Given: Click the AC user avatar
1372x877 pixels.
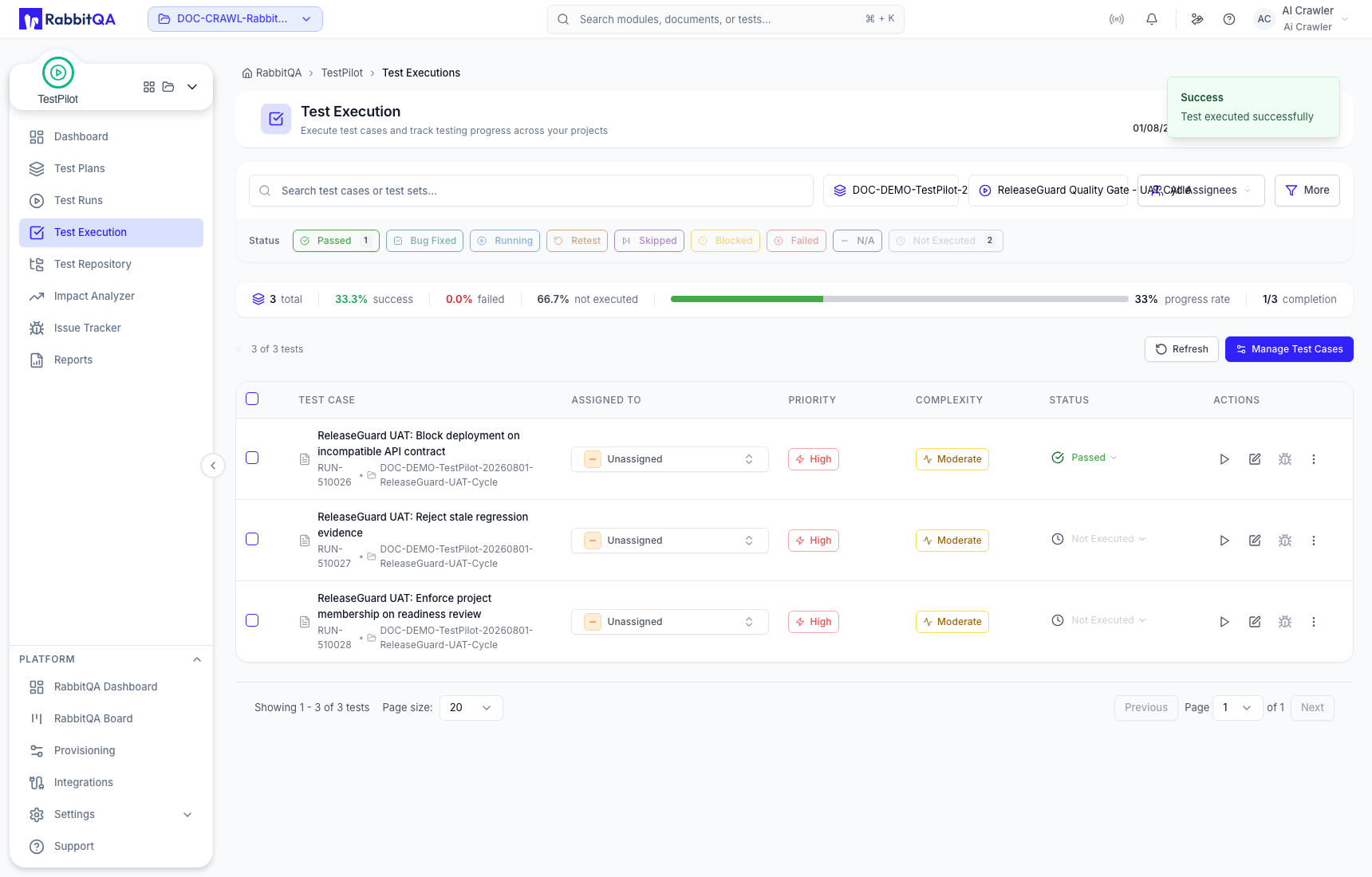Looking at the screenshot, I should coord(1264,19).
